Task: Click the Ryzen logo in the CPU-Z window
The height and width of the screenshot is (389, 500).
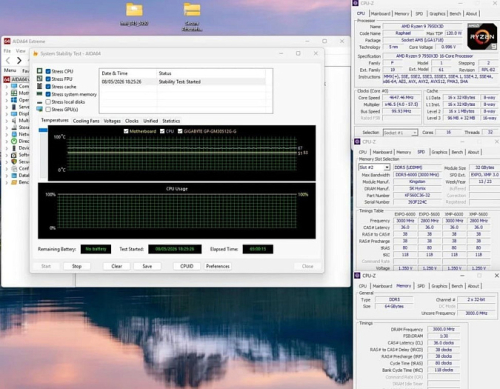Action: (482, 37)
